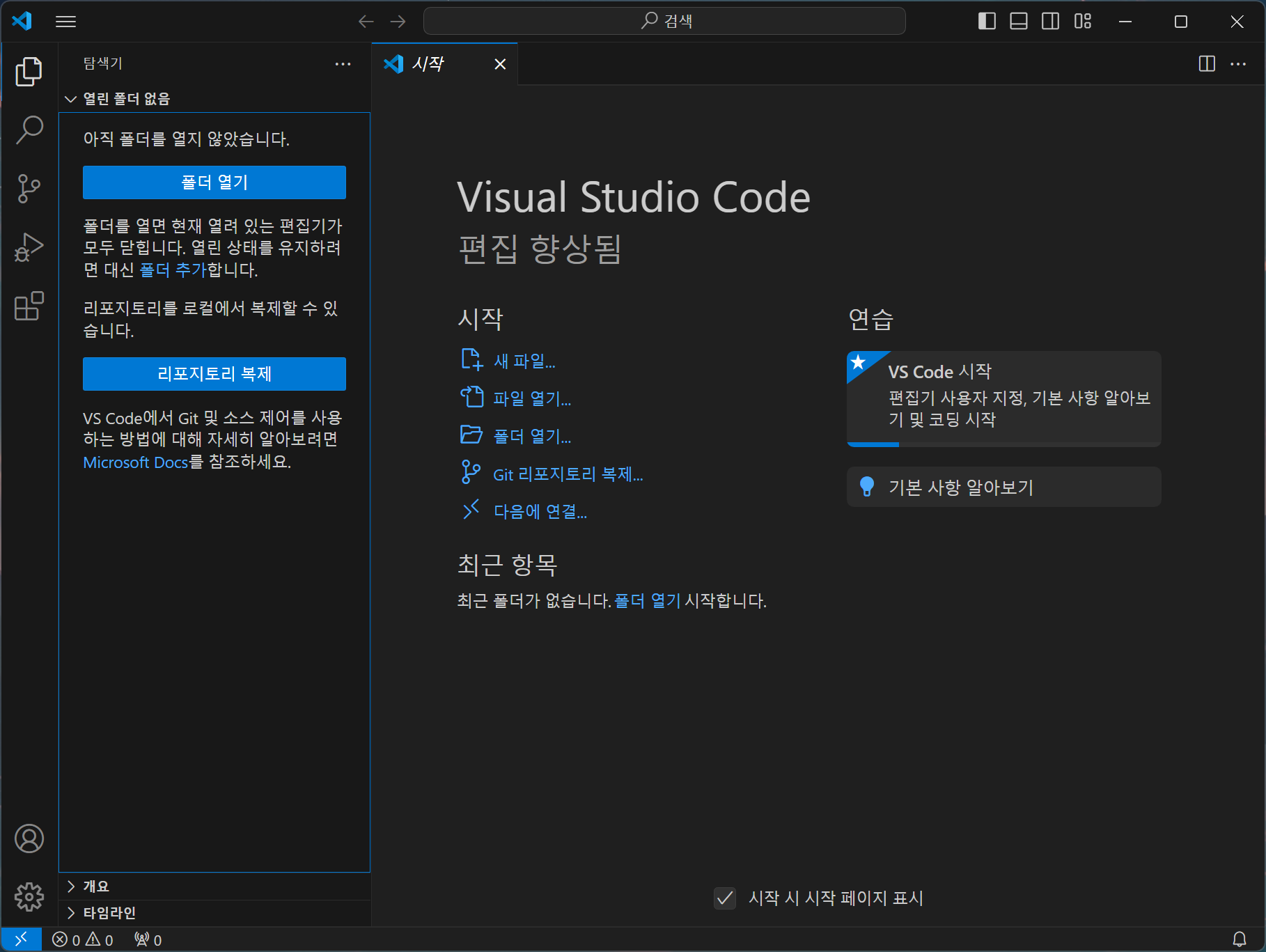Image resolution: width=1266 pixels, height=952 pixels.
Task: Click the ports forwarded status item
Action: (x=148, y=940)
